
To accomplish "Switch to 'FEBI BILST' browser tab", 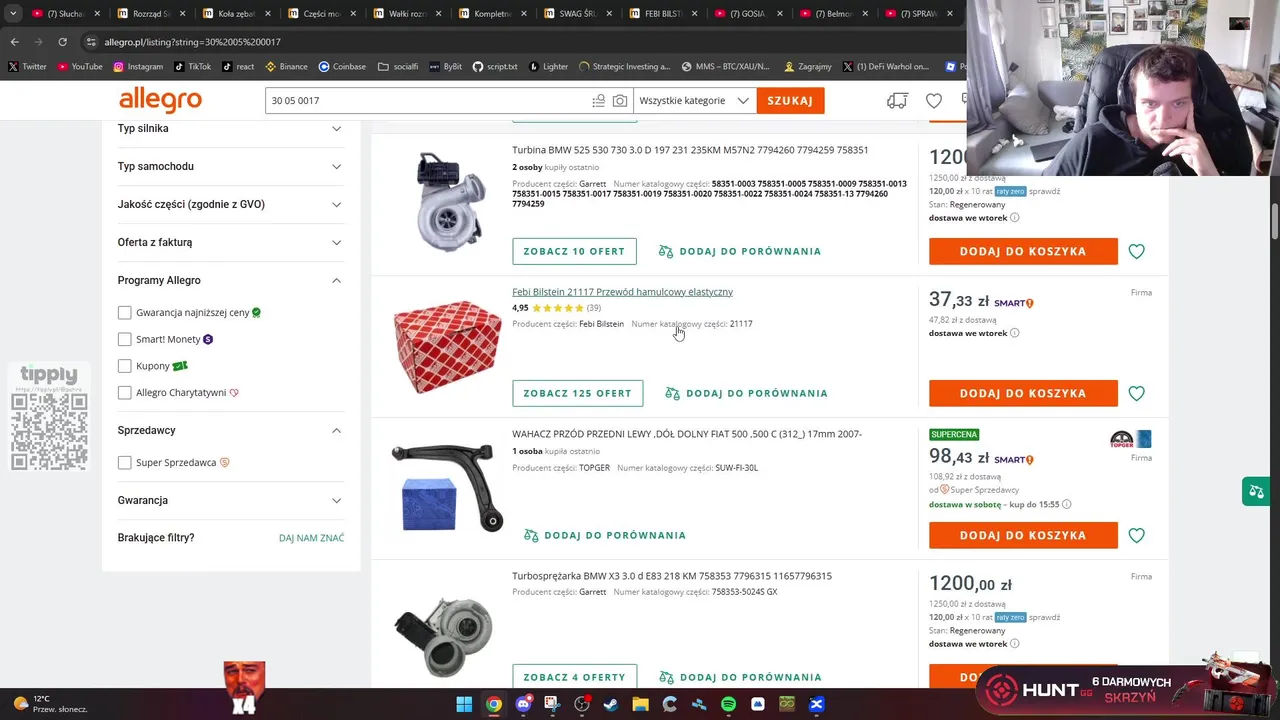I will coord(662,14).
